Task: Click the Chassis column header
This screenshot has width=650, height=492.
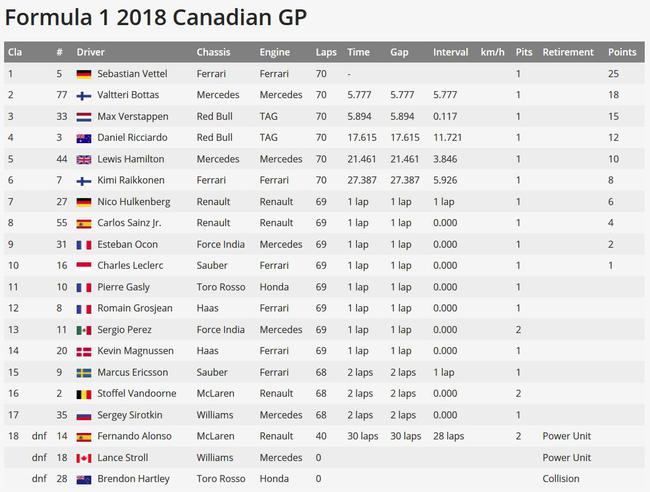Action: coord(213,52)
